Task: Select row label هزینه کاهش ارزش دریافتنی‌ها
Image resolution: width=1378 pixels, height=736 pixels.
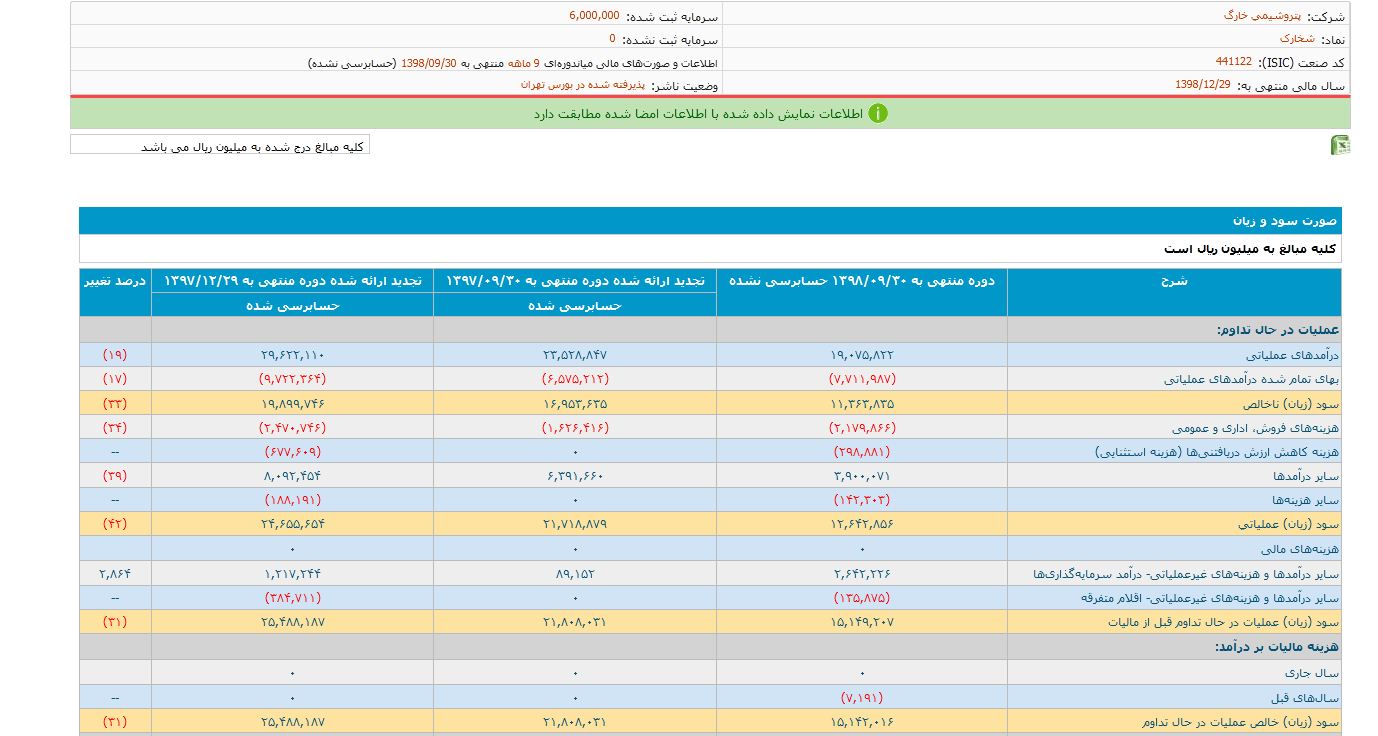Action: [1217, 452]
